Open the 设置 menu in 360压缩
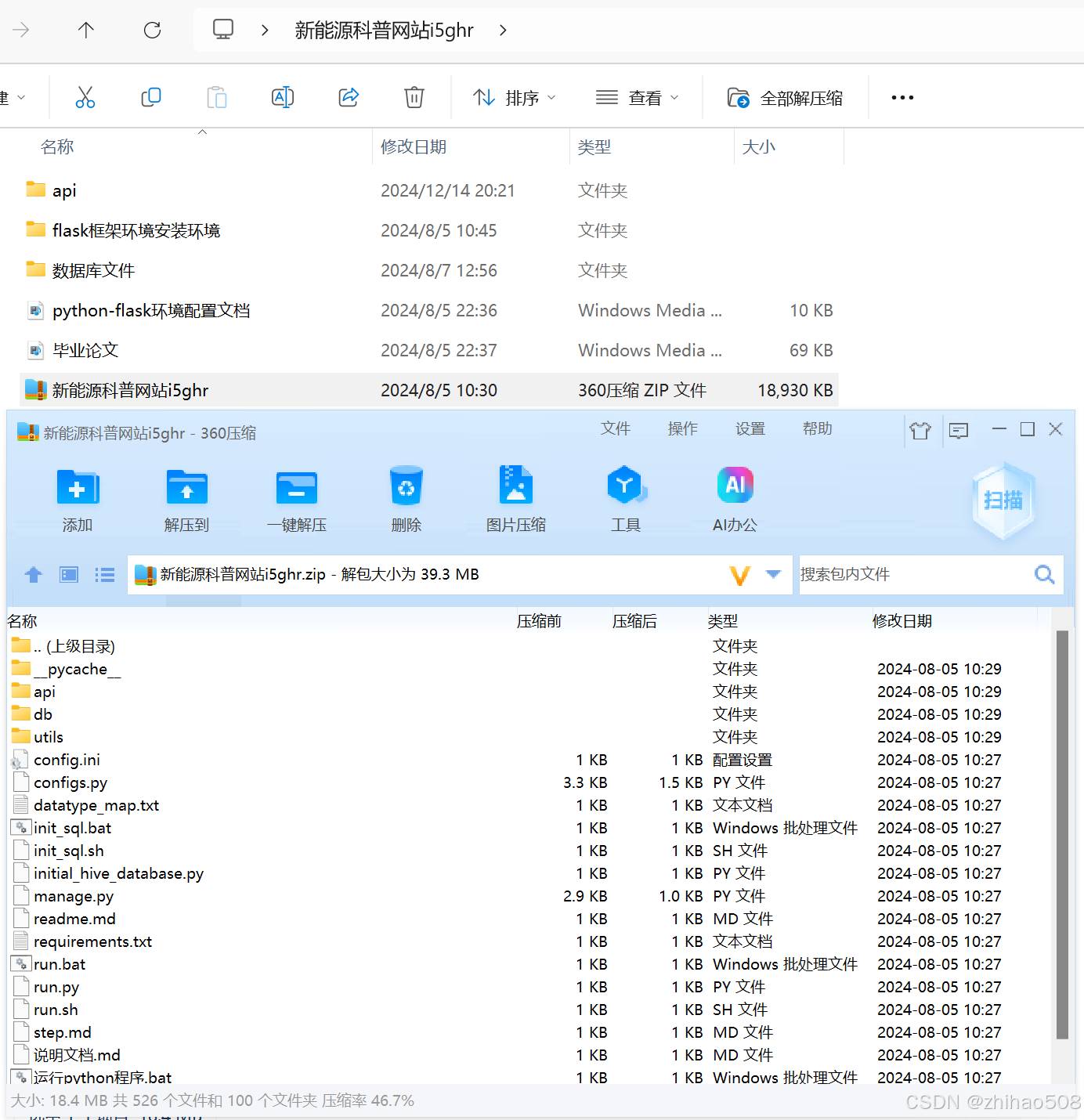The width and height of the screenshot is (1084, 1120). click(750, 428)
